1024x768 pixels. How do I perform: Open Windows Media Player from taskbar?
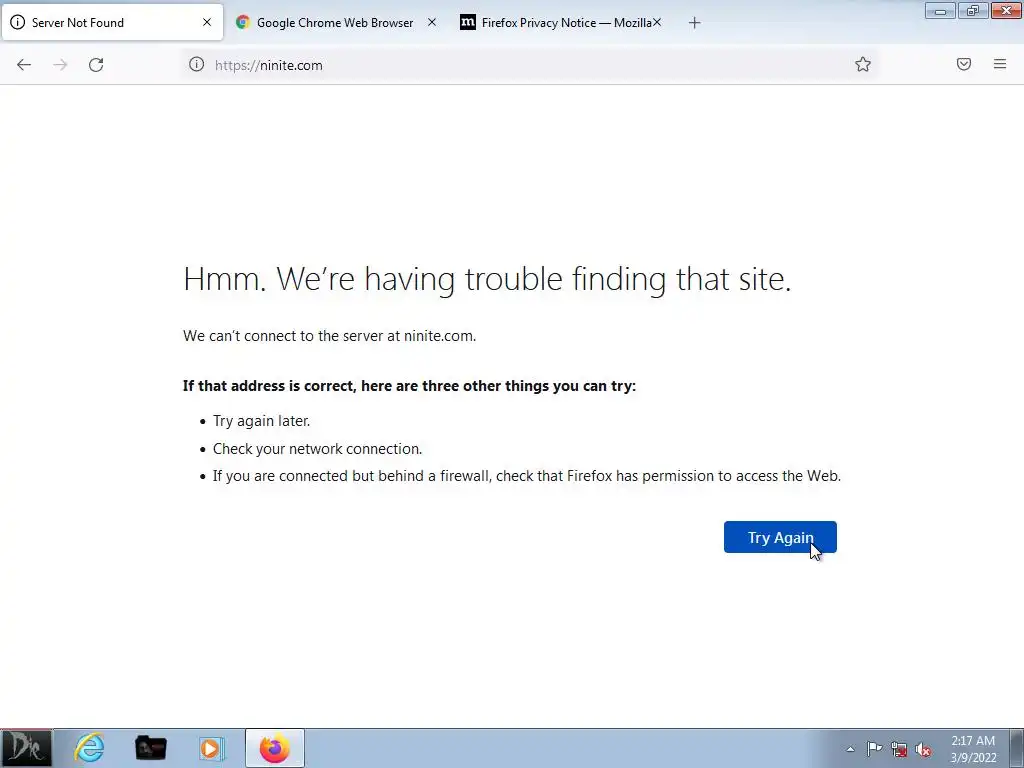(x=212, y=748)
